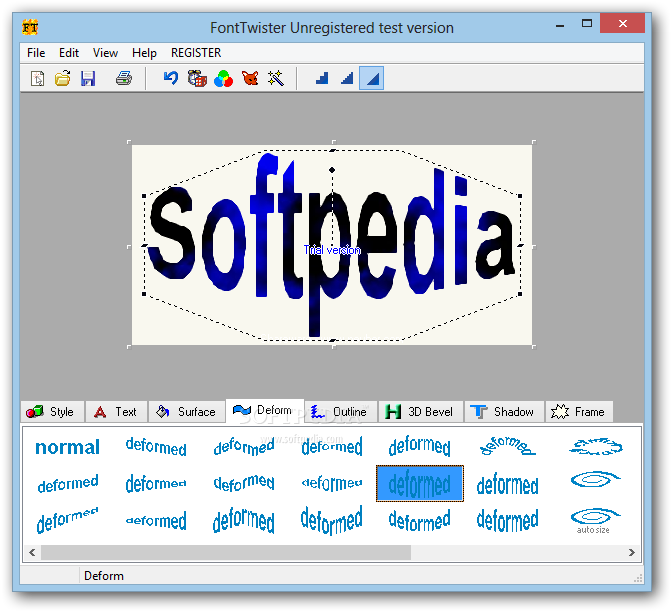Pick the top-row scribbled ring preset
Viewport: 672px width, 612px height.
pos(596,447)
